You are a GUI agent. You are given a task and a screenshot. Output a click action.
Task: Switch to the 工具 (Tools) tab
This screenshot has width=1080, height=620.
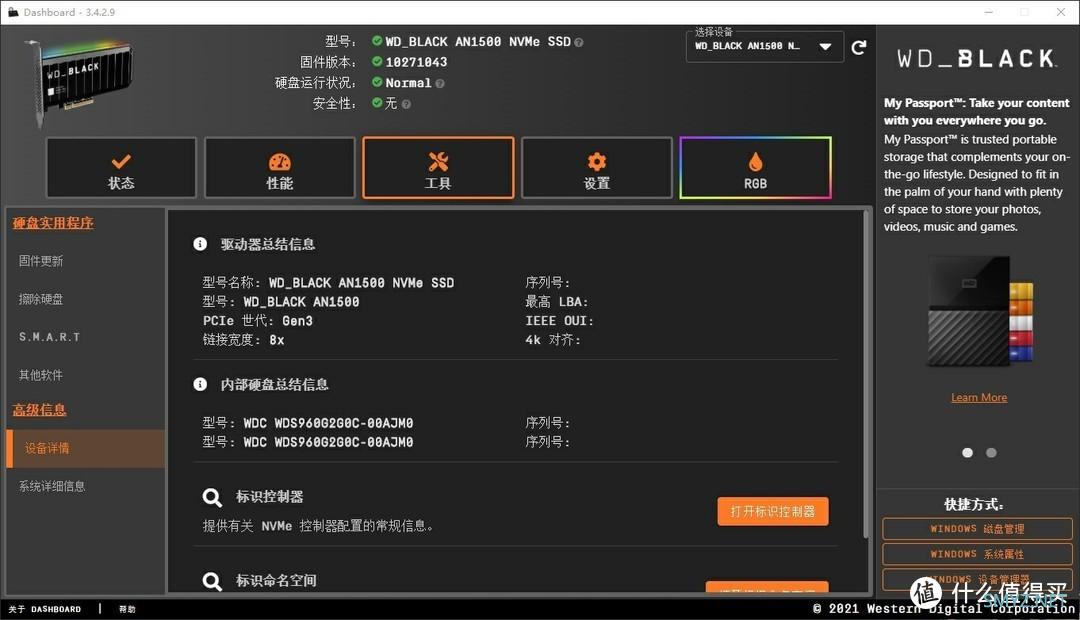coord(438,167)
